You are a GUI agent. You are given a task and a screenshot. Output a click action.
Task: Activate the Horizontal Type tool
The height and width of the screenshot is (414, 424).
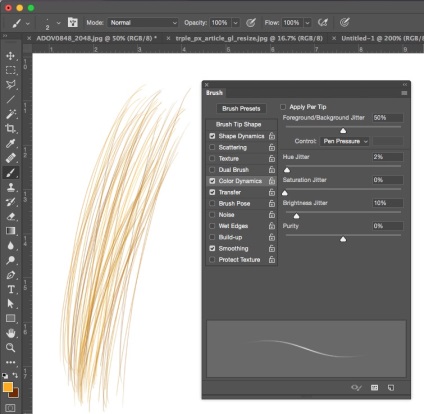click(10, 289)
